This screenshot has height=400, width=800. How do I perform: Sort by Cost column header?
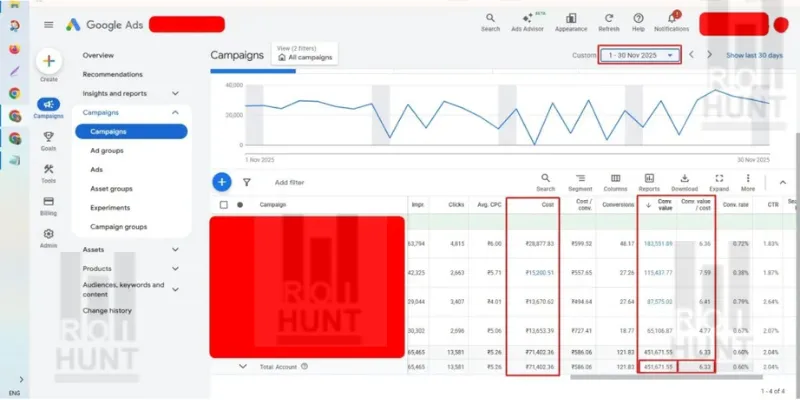pyautogui.click(x=548, y=205)
